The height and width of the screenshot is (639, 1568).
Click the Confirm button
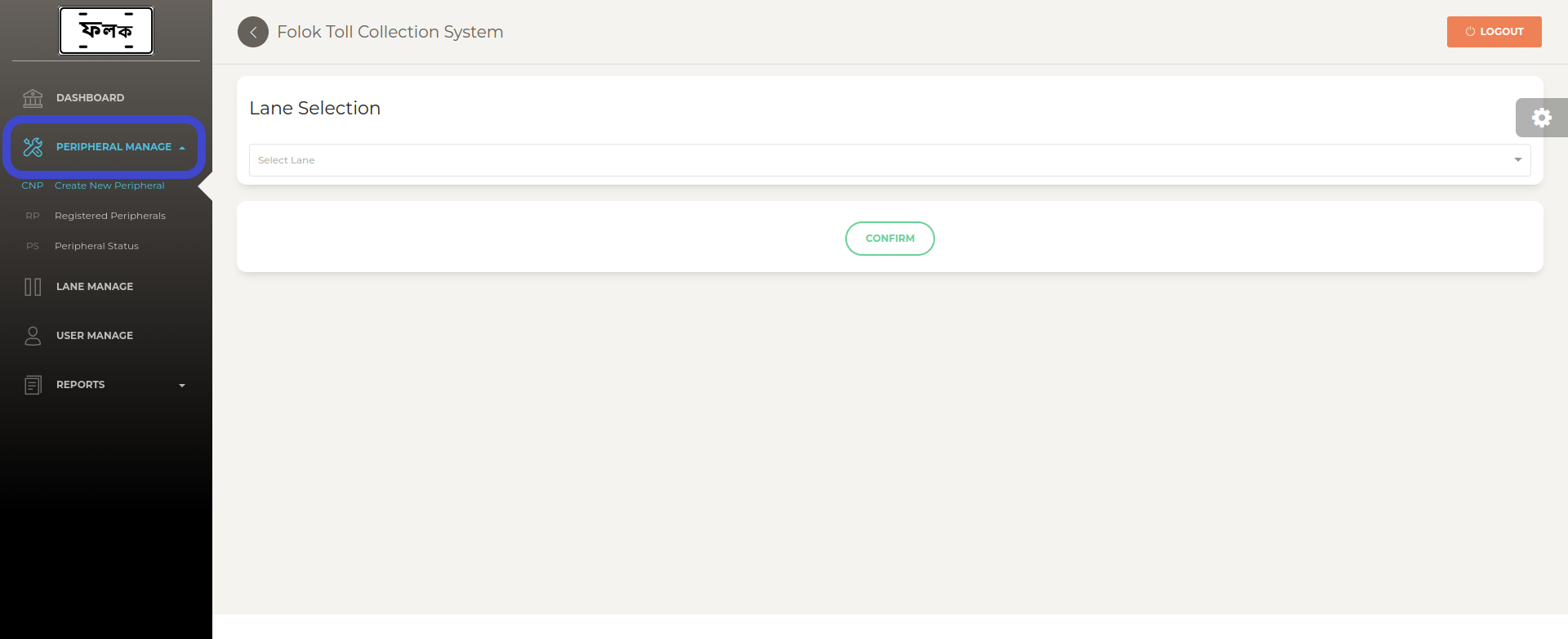click(890, 239)
